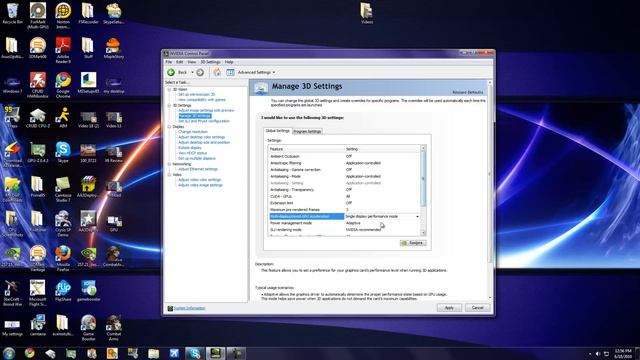Open the Videos folder on desktop

(x=367, y=13)
